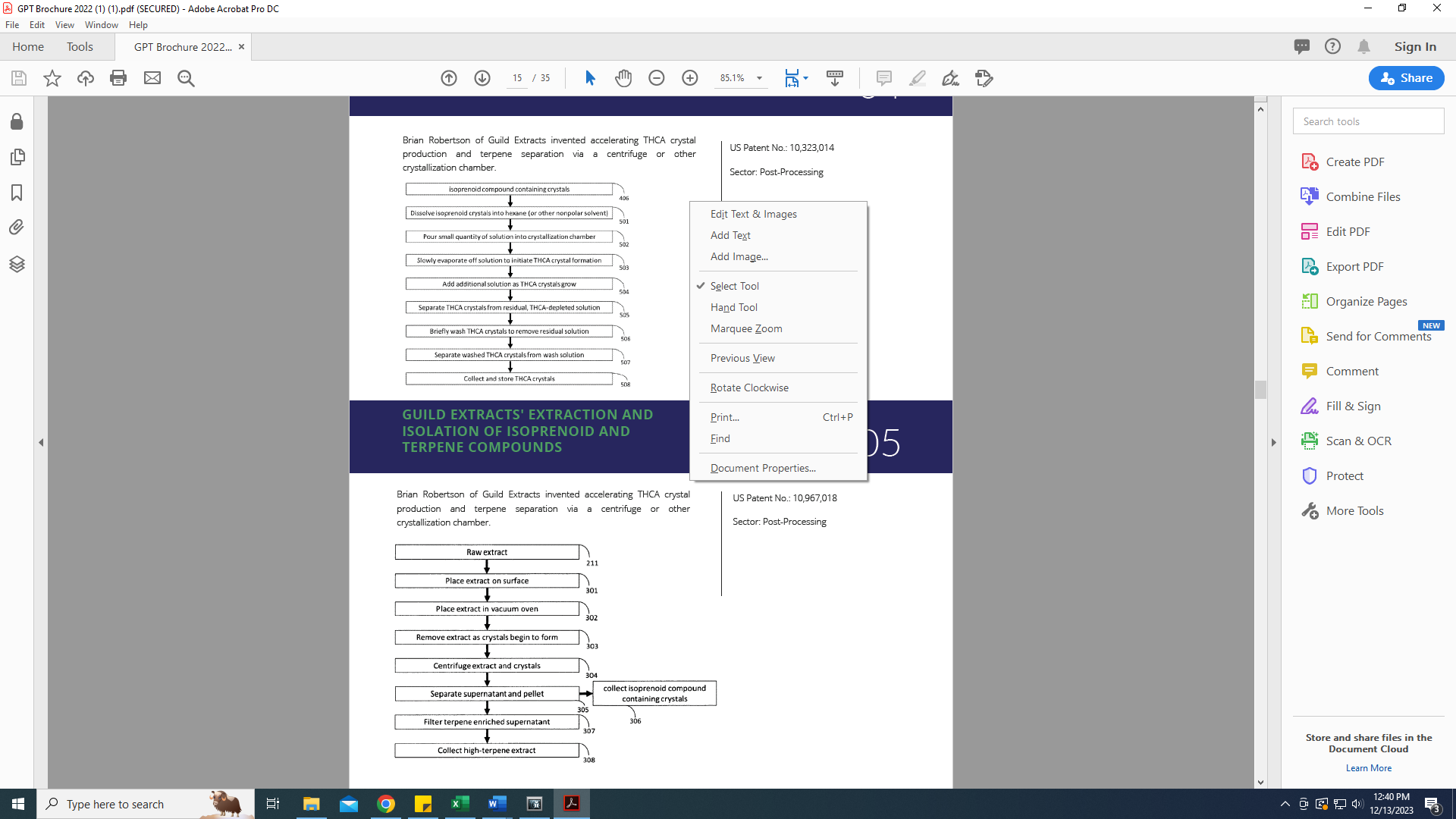Image resolution: width=1456 pixels, height=819 pixels.
Task: Open Combine Files tool
Action: pos(1363,196)
